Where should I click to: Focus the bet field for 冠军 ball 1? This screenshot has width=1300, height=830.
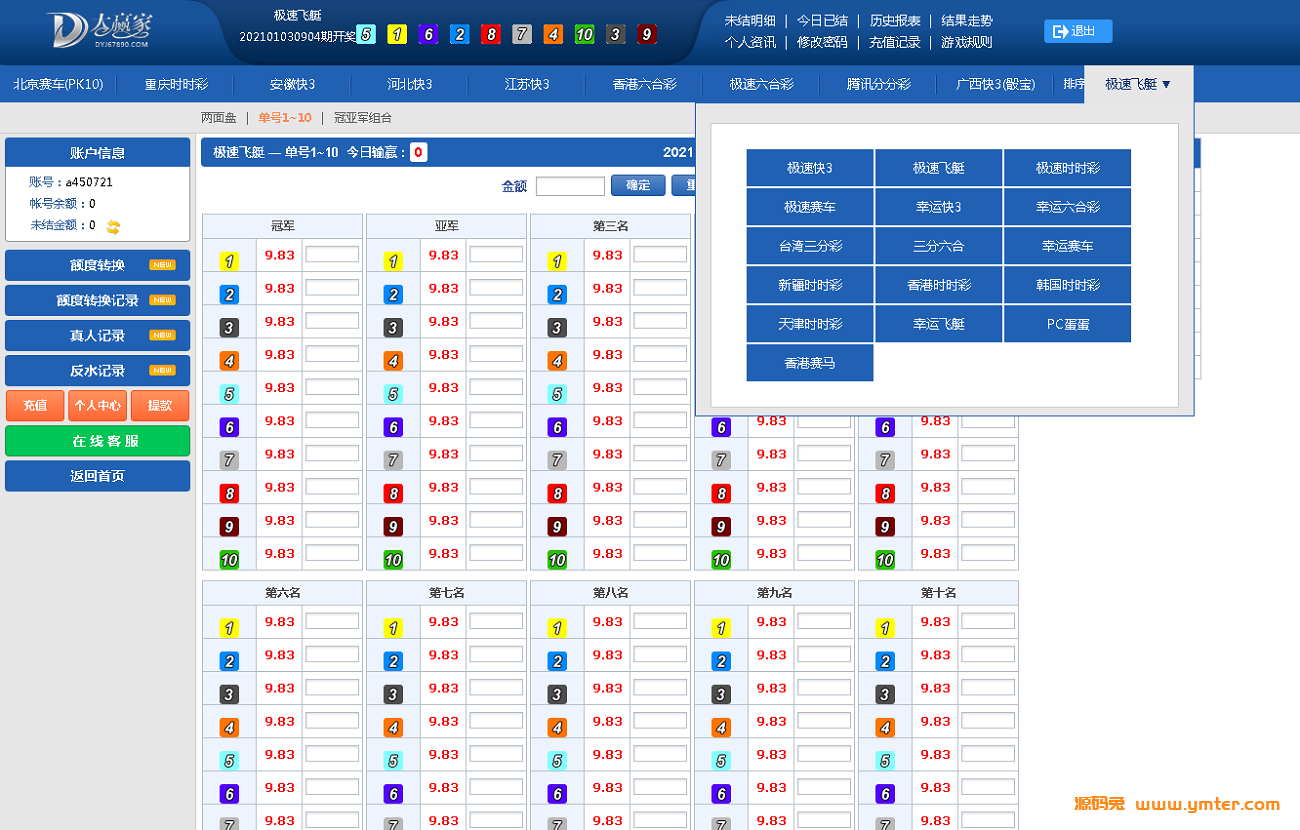tap(332, 255)
